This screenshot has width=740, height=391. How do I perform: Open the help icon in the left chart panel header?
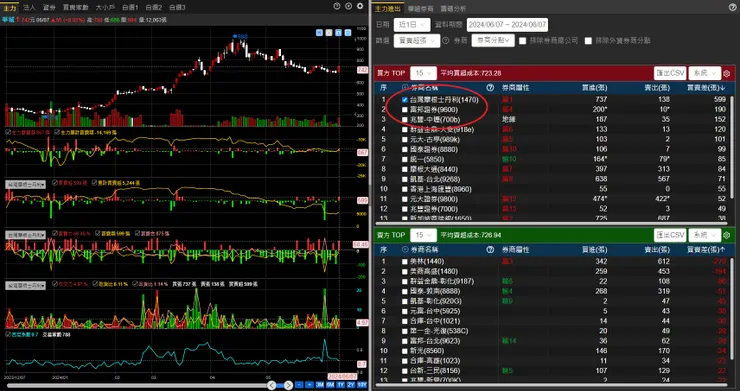click(336, 6)
